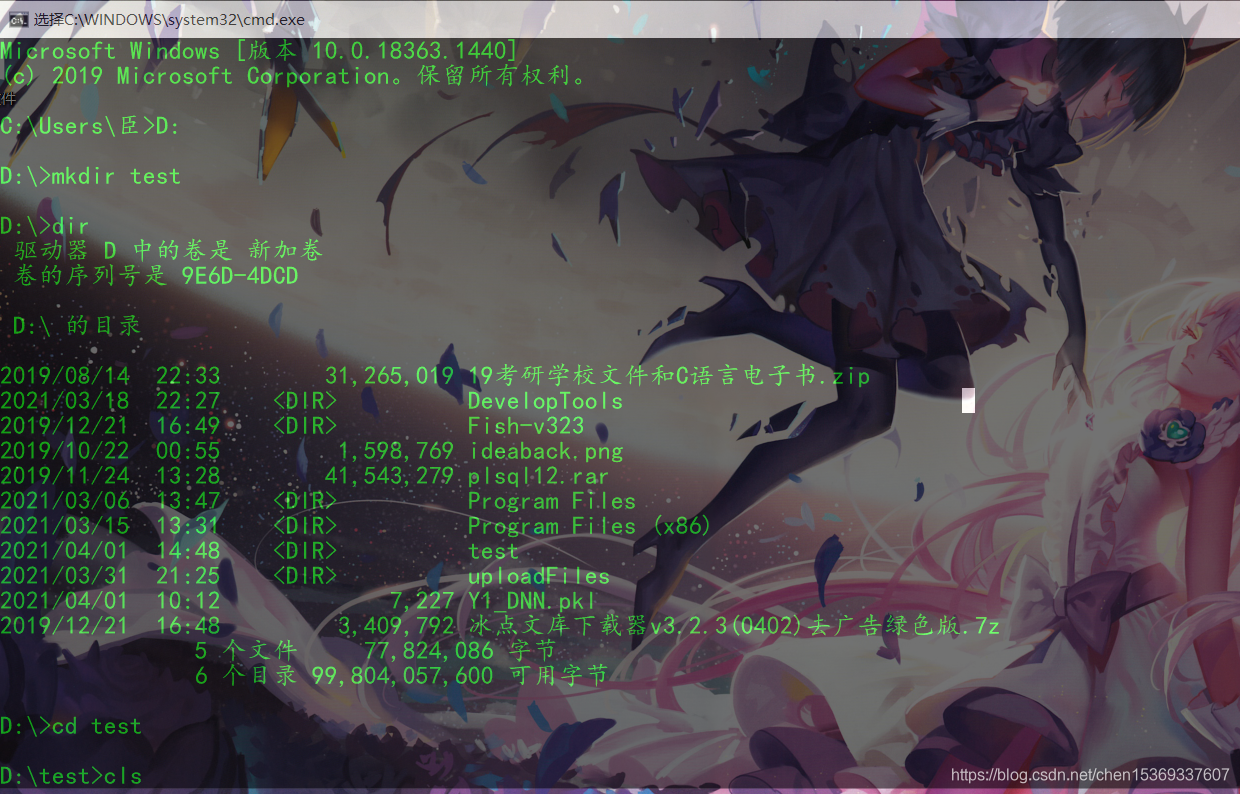This screenshot has height=794, width=1240.
Task: Click the date '2019/10/22 00:55'
Action: pos(110,451)
